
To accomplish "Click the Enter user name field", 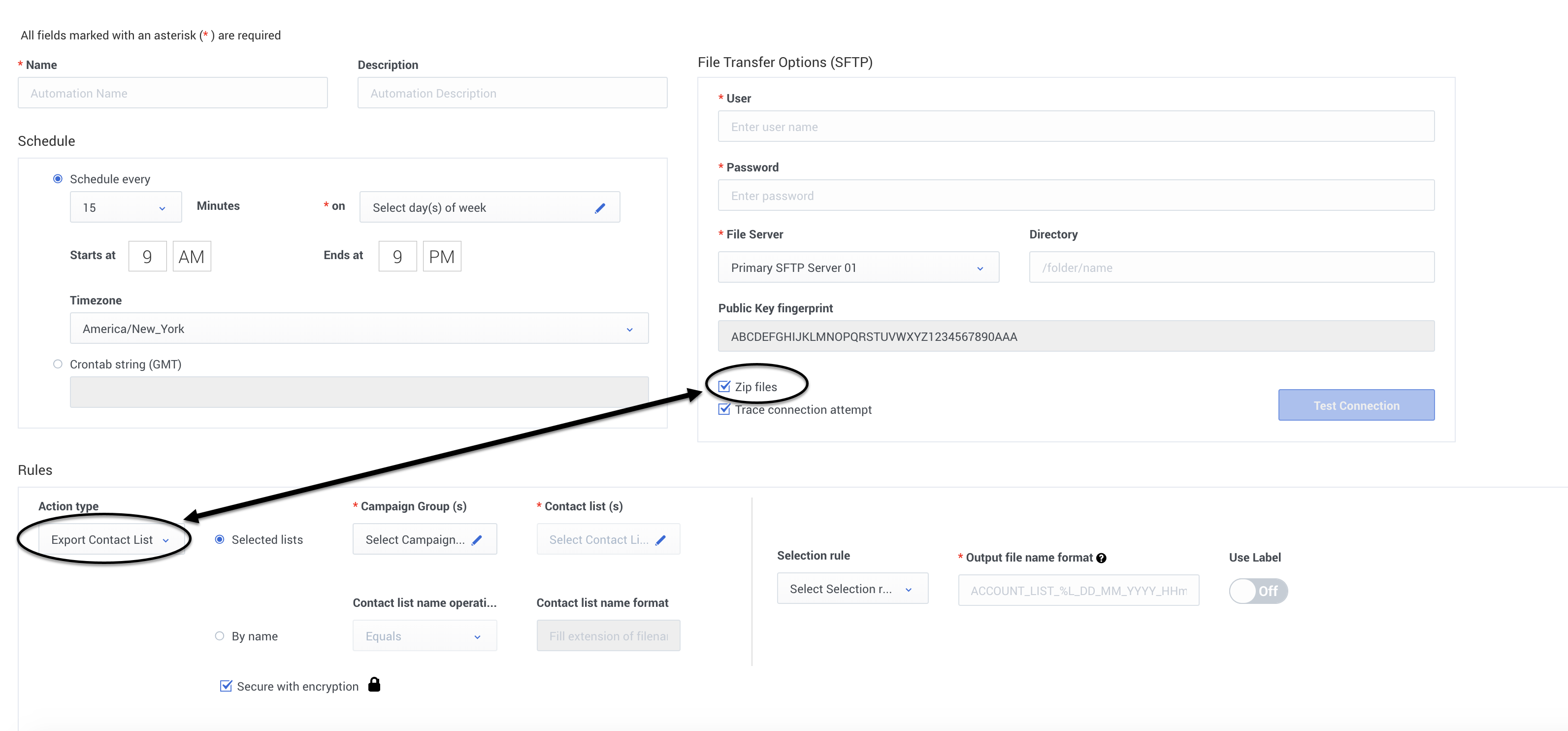I will (x=1075, y=127).
